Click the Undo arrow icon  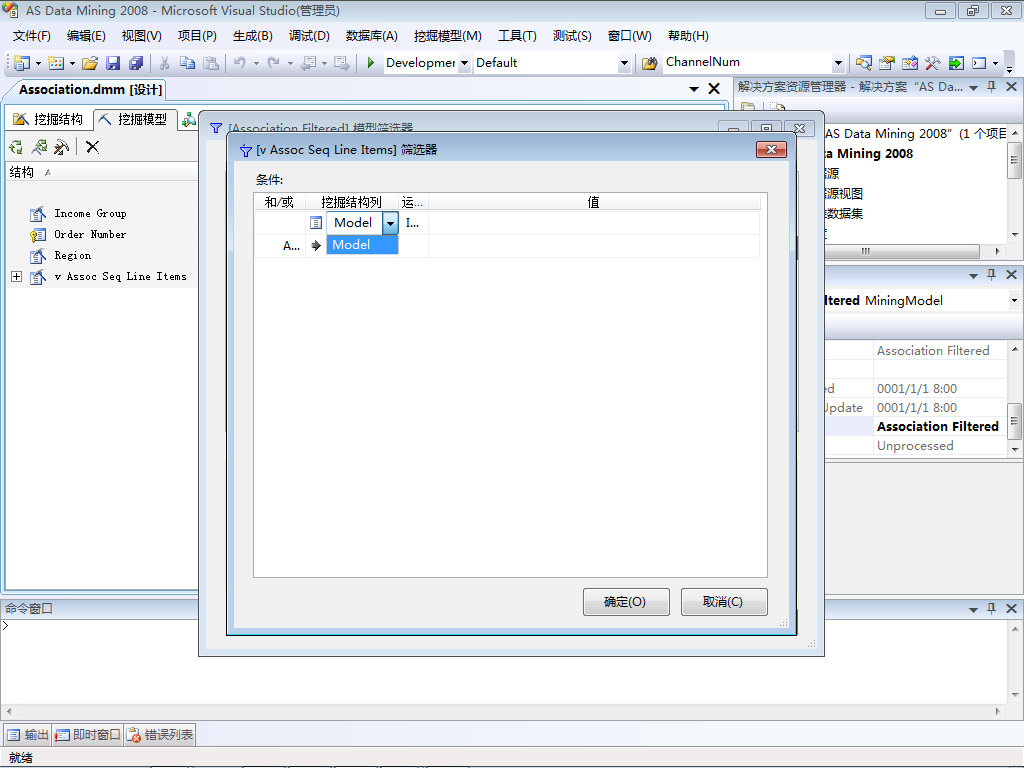(240, 63)
